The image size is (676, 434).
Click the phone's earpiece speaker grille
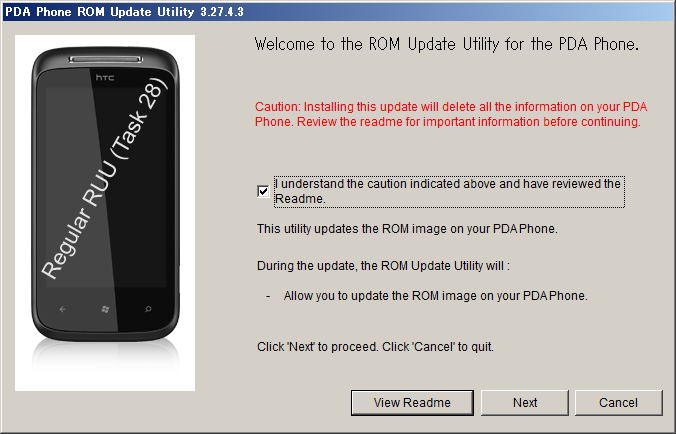[105, 59]
